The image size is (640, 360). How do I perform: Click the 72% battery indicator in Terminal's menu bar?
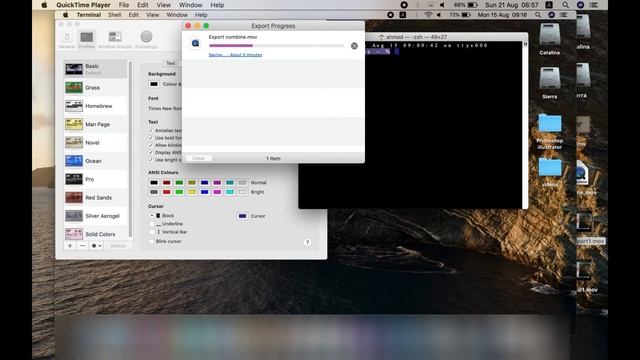point(460,15)
